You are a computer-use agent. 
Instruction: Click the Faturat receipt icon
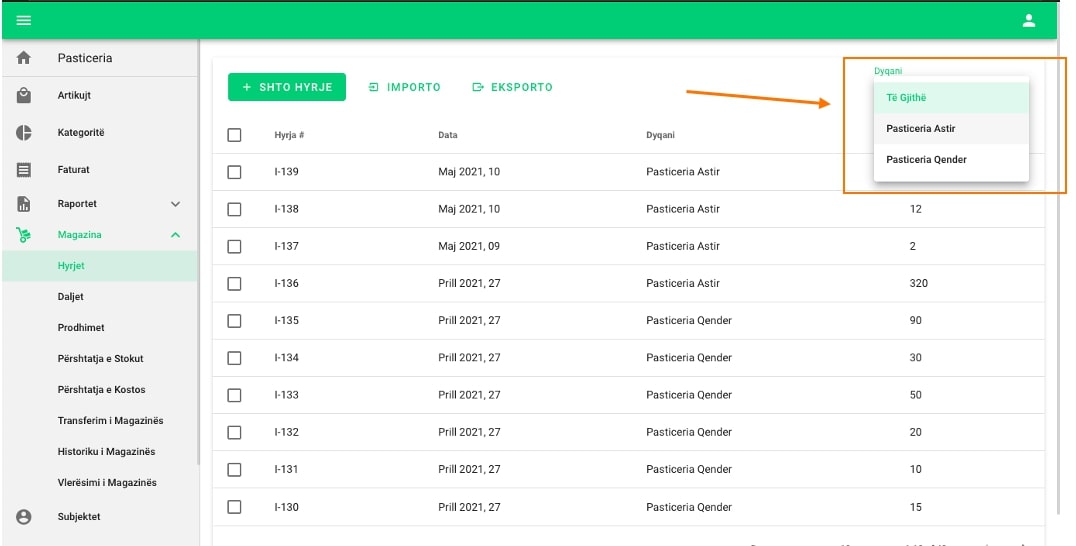(24, 170)
